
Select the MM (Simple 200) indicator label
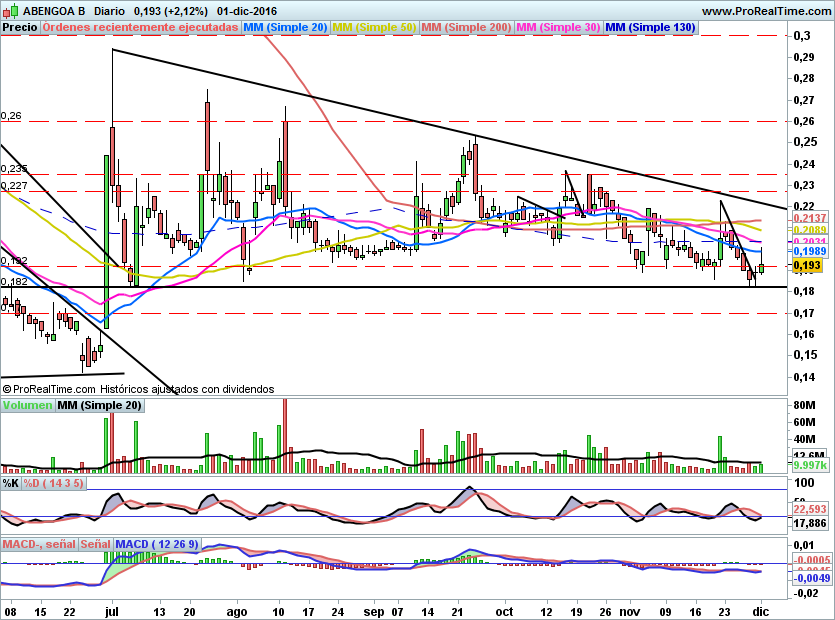pos(466,27)
